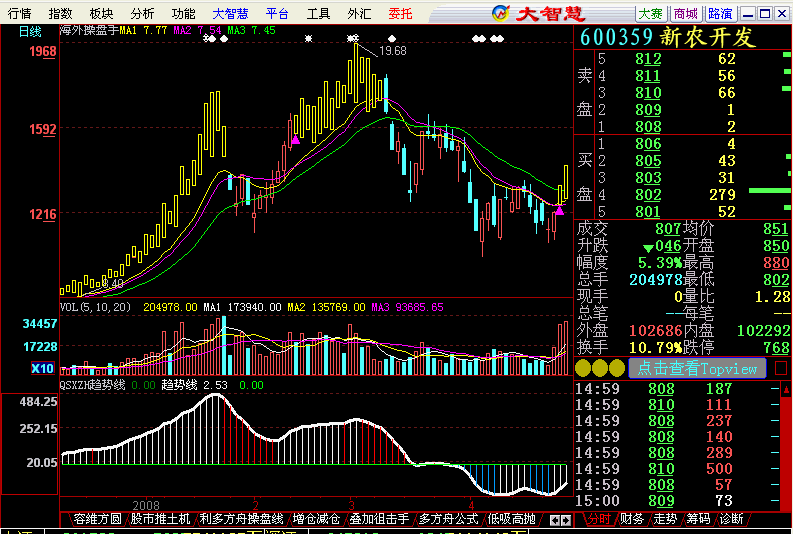Open the 工具 menu

point(318,14)
